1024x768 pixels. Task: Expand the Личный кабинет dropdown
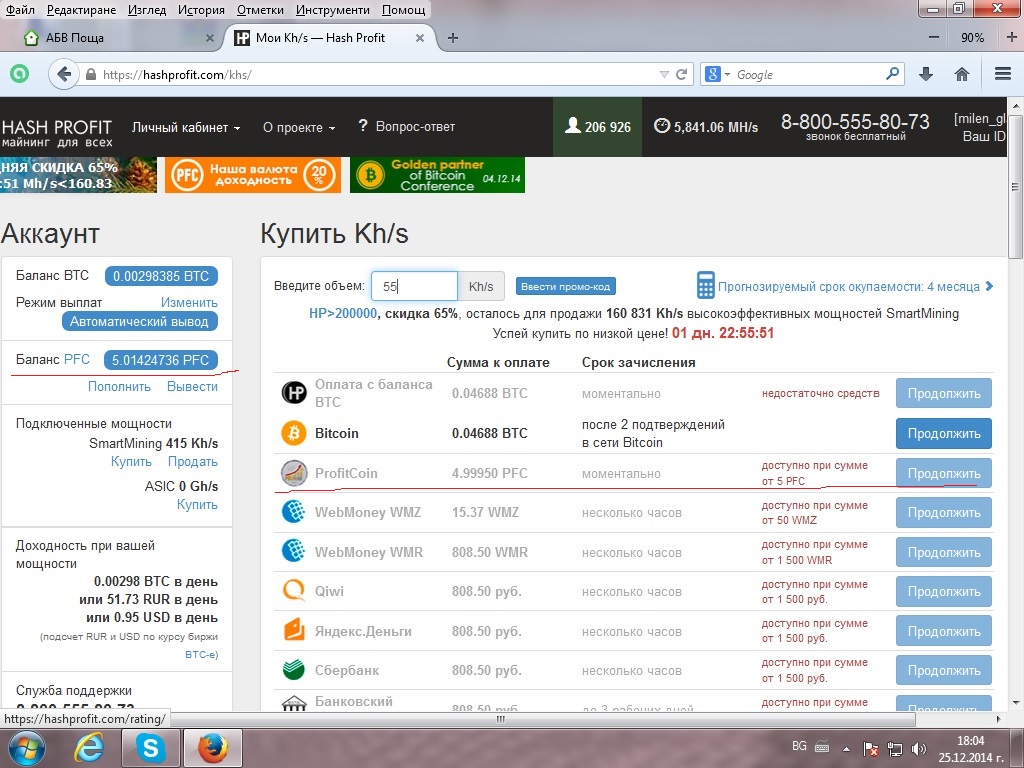[x=186, y=127]
